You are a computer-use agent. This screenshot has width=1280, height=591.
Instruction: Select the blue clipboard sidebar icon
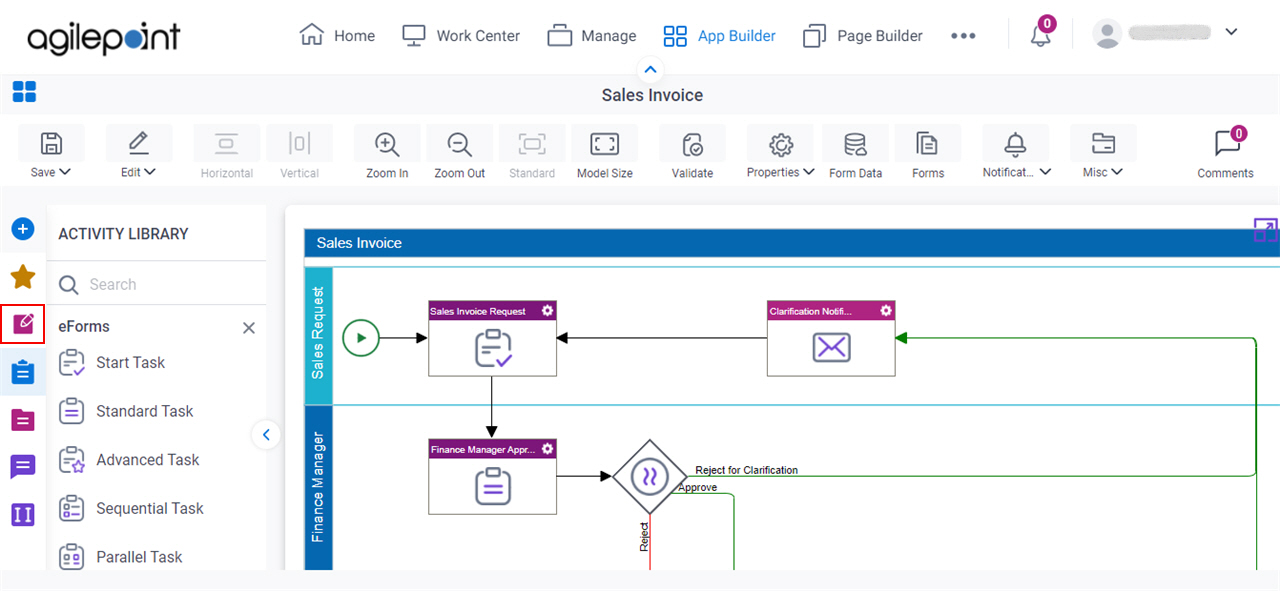(x=23, y=372)
